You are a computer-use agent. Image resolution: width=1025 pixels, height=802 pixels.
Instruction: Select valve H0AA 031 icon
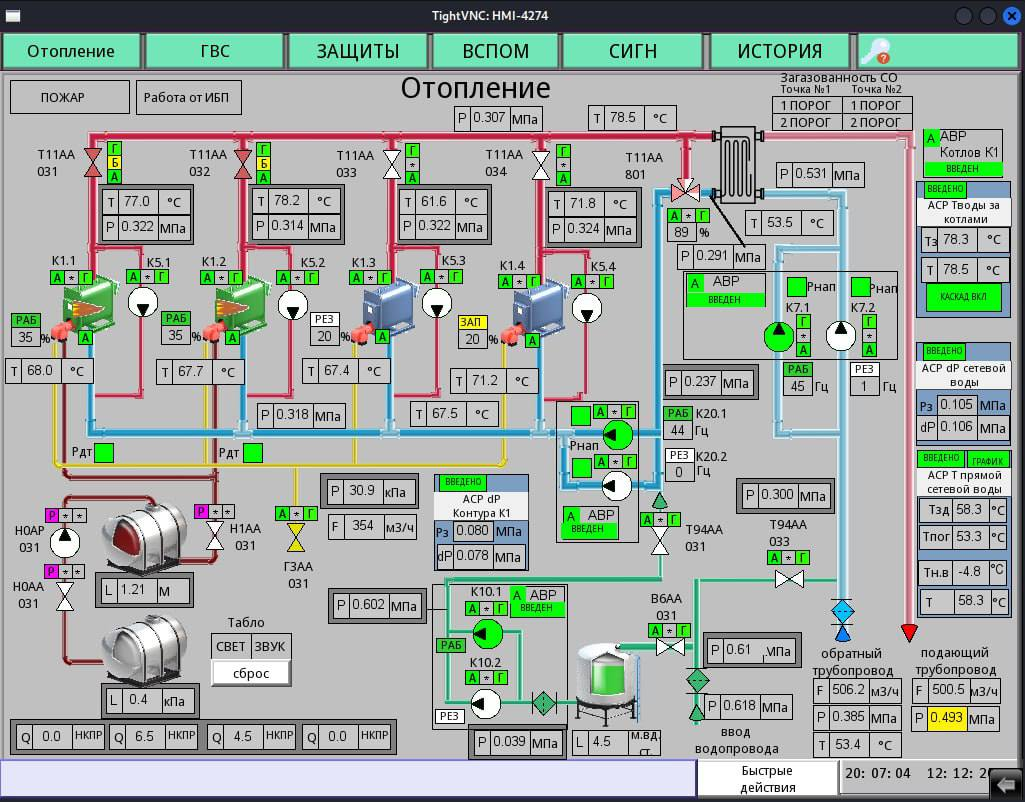click(x=65, y=597)
